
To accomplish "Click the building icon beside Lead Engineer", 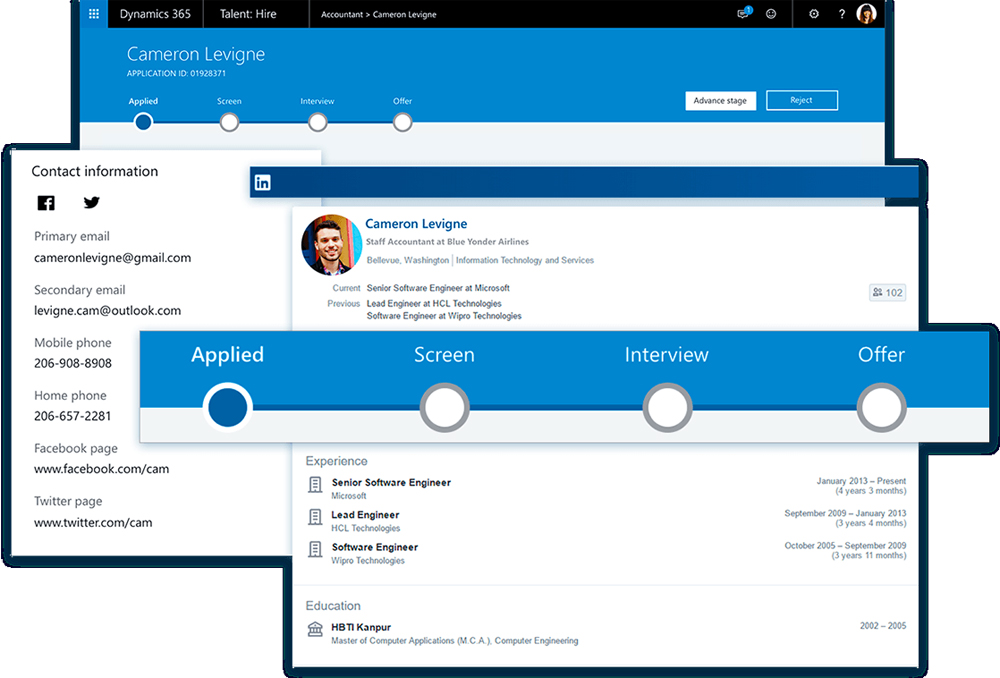I will click(315, 517).
